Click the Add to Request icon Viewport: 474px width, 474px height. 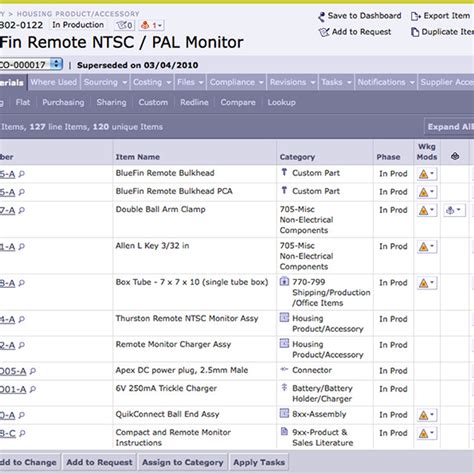coord(324,32)
